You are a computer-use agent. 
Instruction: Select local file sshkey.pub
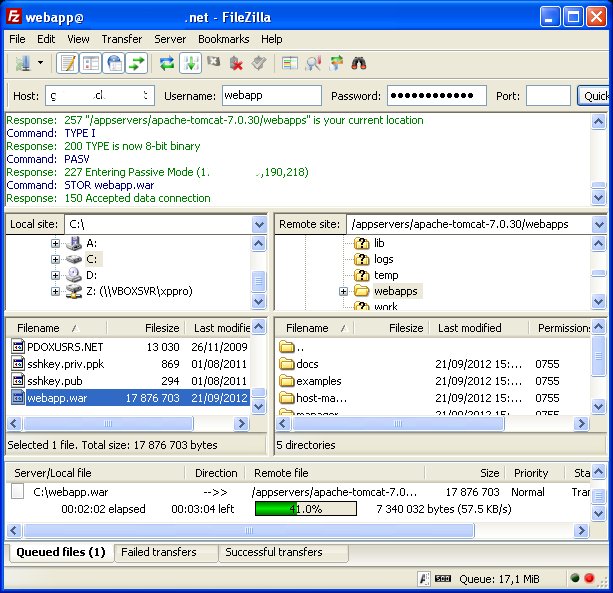tap(130, 381)
